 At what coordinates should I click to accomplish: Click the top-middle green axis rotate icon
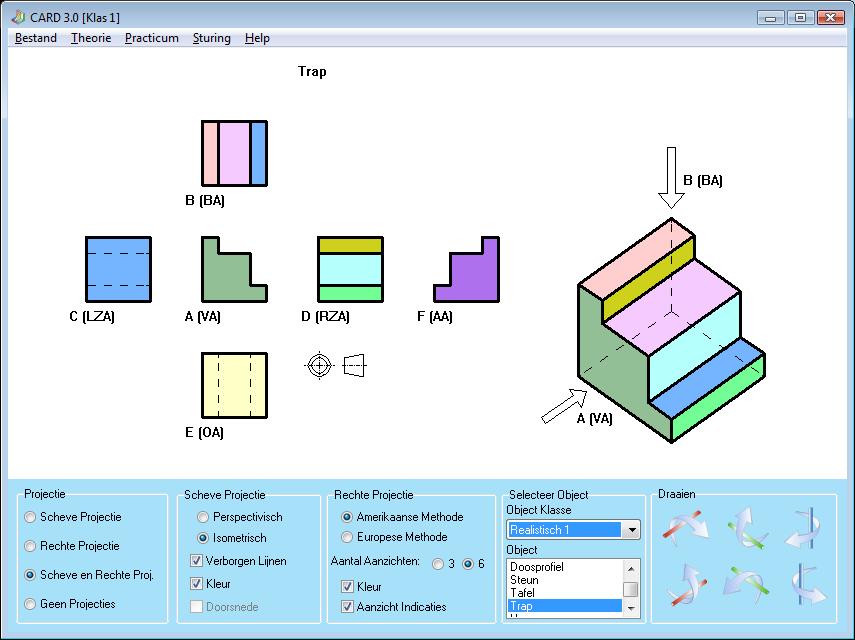click(x=744, y=527)
